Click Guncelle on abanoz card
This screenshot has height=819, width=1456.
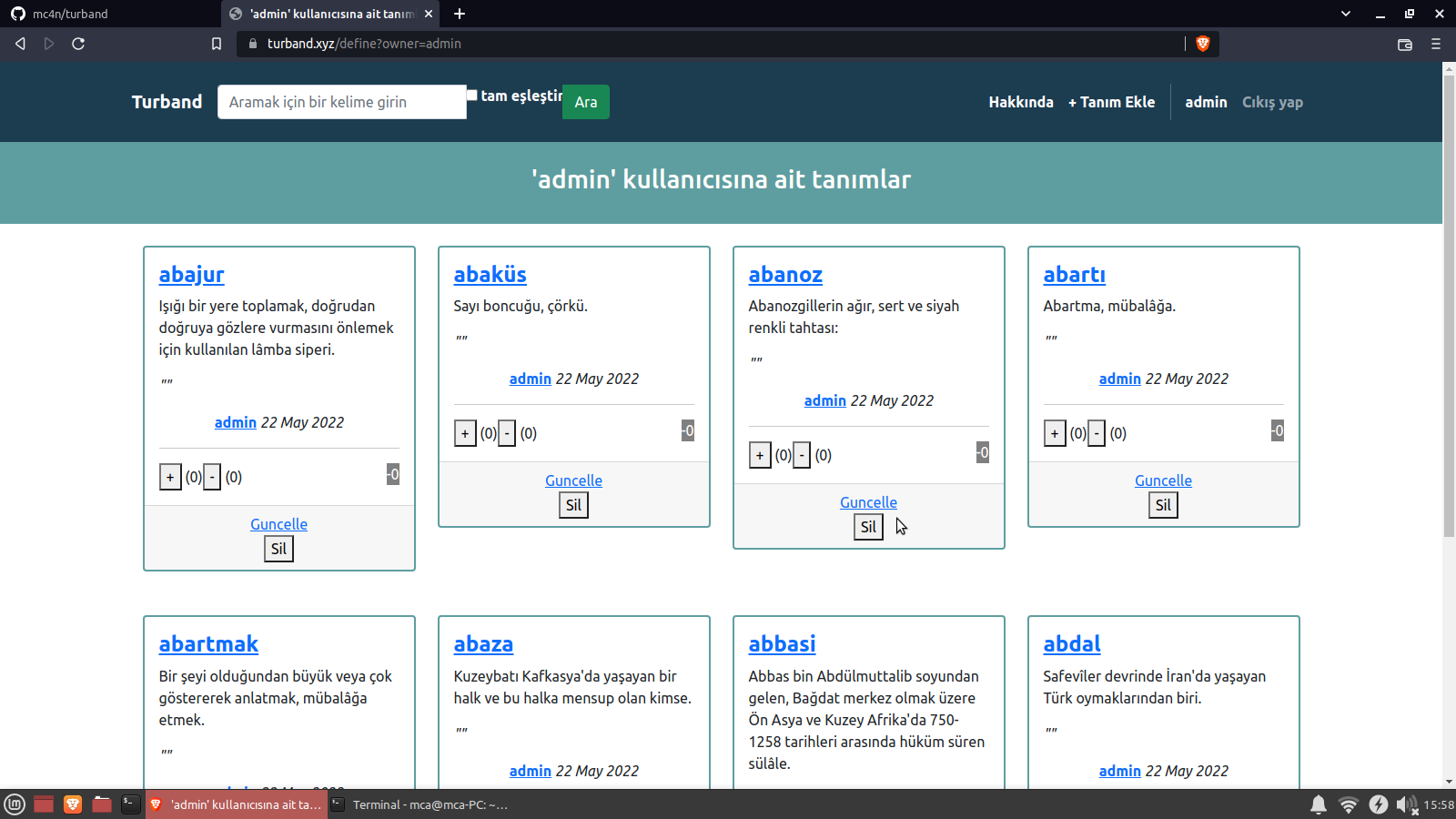coord(868,502)
